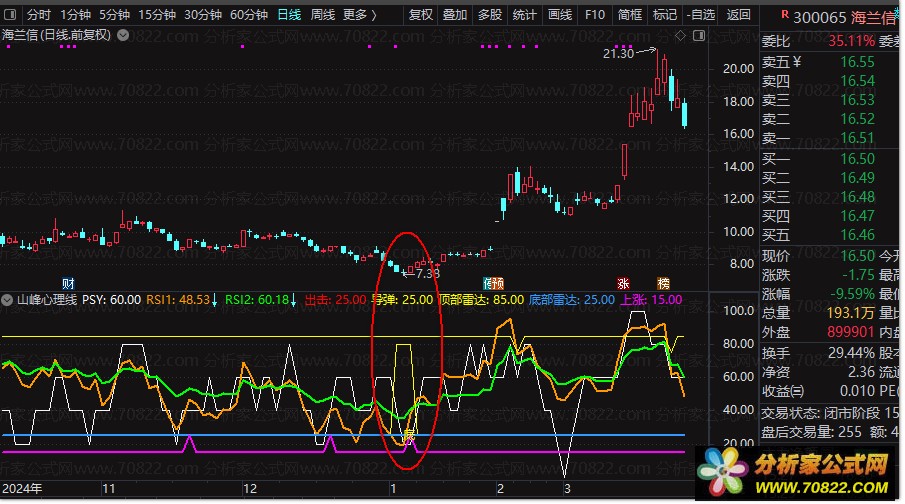Collapse the 山峰心理线 indicator panel arrow
Screen dimensions: 905x504
pos(7,300)
